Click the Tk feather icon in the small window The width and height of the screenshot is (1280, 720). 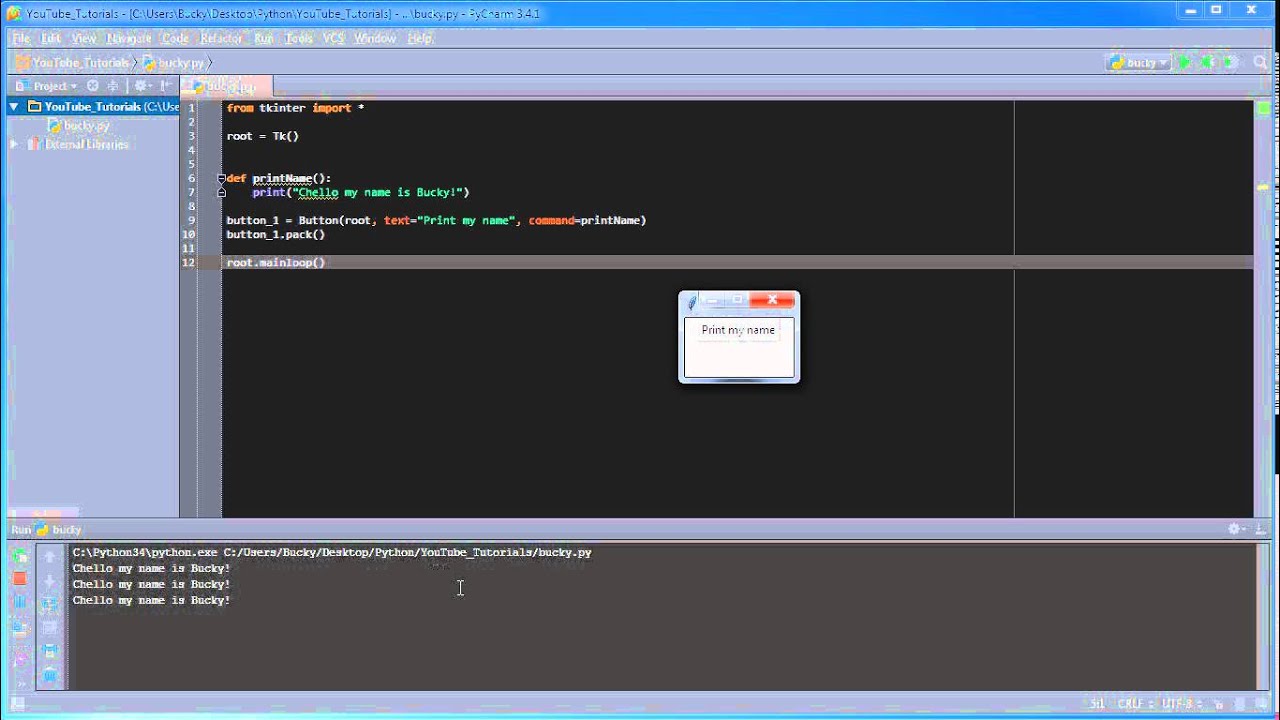tap(691, 302)
